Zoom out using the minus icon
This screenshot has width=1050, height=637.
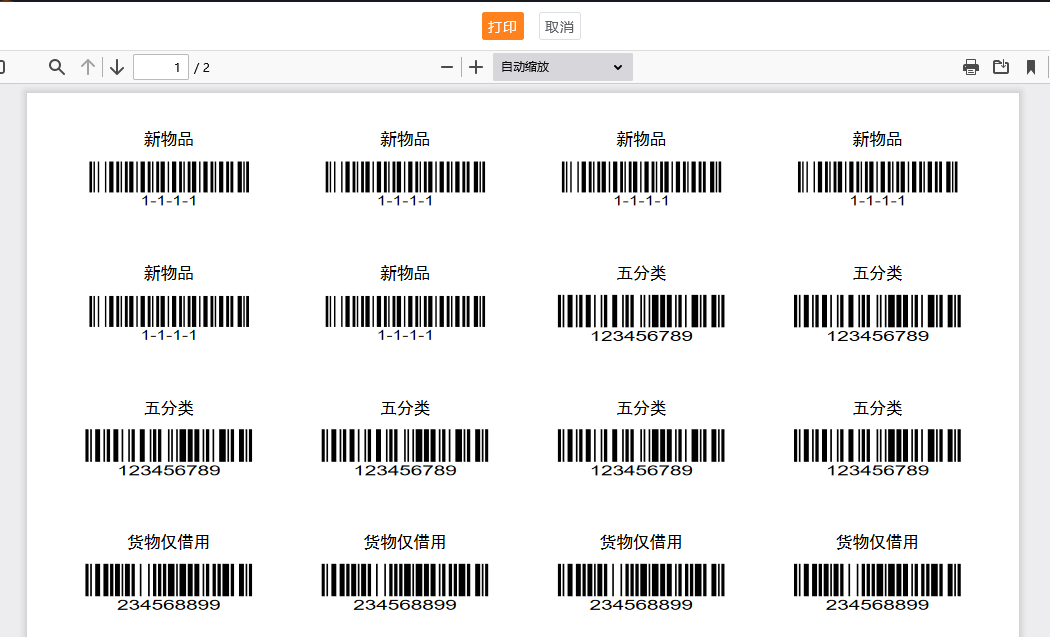[447, 67]
